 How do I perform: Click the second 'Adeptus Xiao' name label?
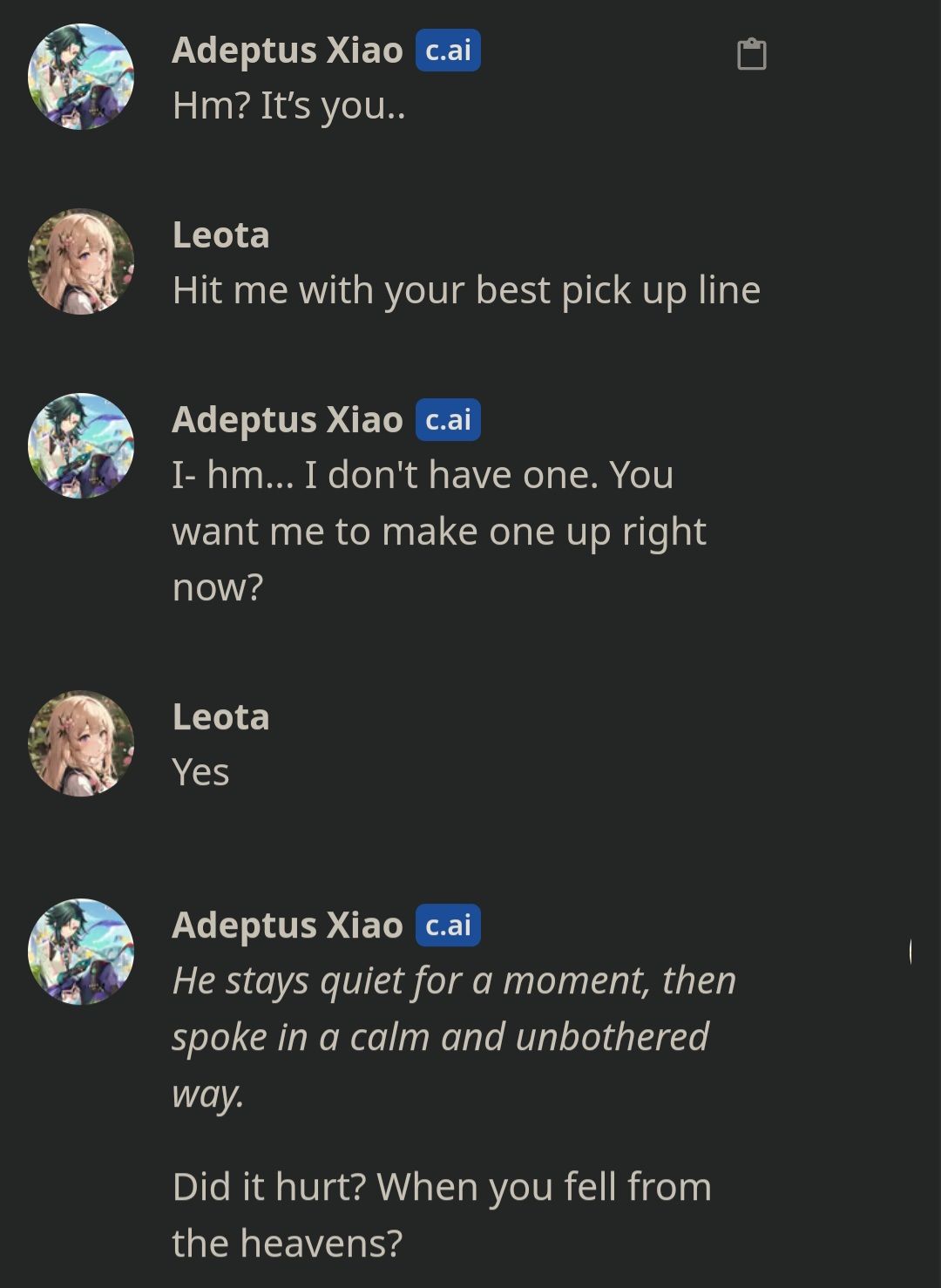point(288,419)
